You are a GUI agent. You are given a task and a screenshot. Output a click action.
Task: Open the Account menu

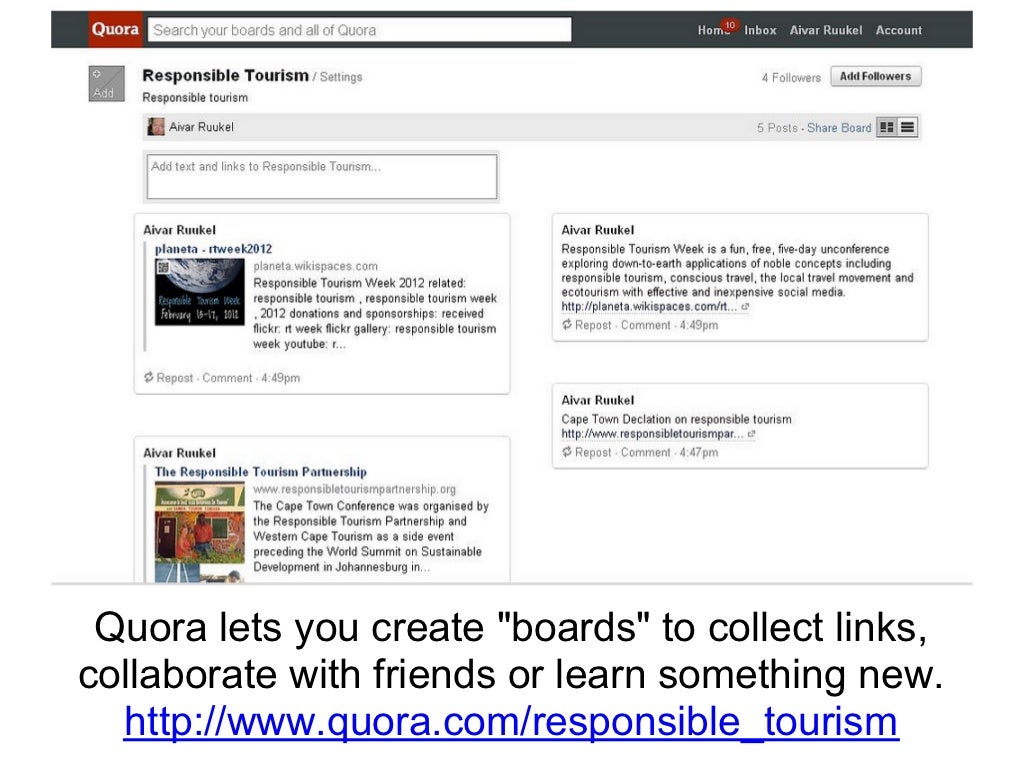pyautogui.click(x=899, y=30)
